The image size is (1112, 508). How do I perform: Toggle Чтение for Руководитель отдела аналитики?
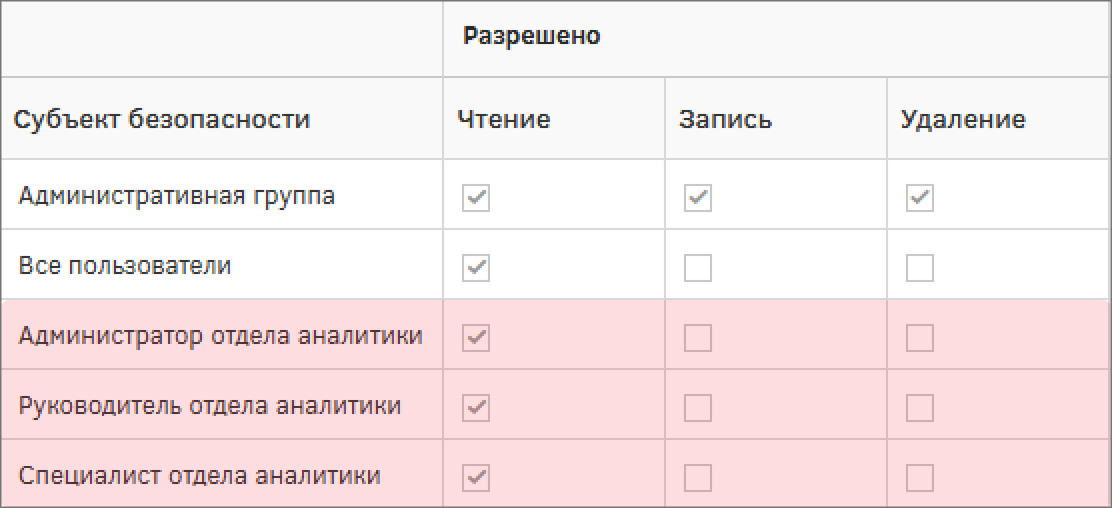(x=476, y=408)
